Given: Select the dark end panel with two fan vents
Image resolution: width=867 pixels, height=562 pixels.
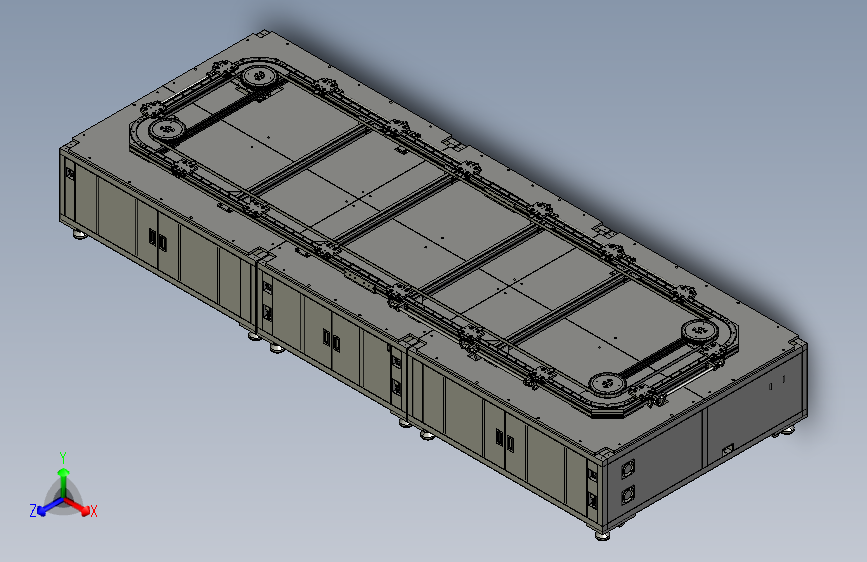Looking at the screenshot, I should point(654,466).
